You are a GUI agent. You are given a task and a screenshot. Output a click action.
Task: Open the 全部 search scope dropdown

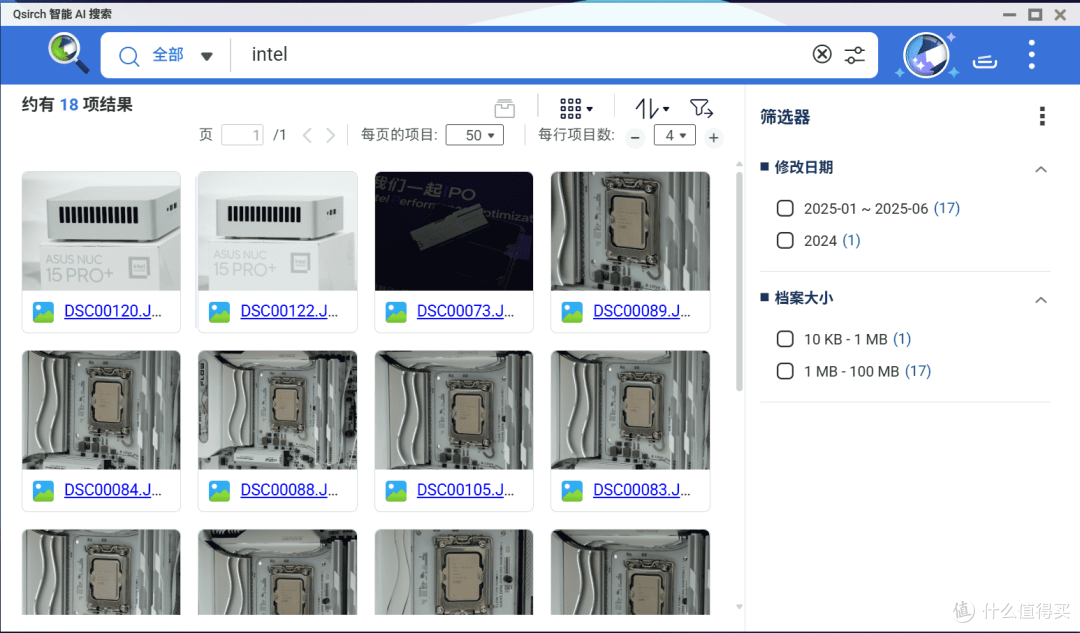(x=182, y=55)
